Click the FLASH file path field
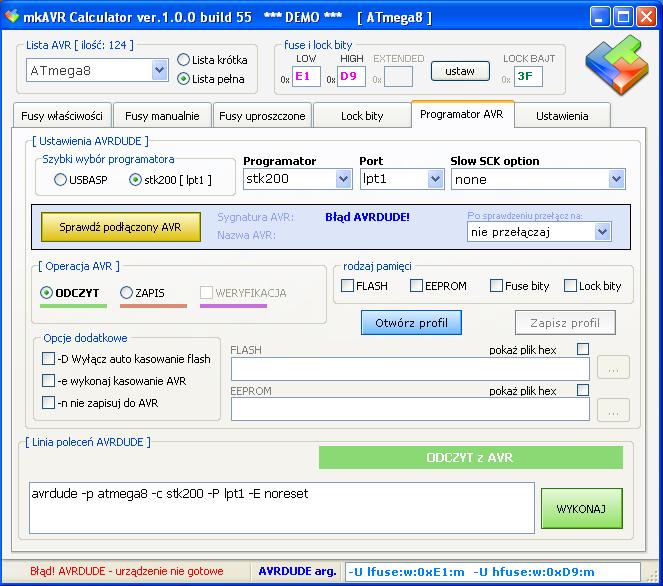Image resolution: width=663 pixels, height=586 pixels. [x=410, y=369]
